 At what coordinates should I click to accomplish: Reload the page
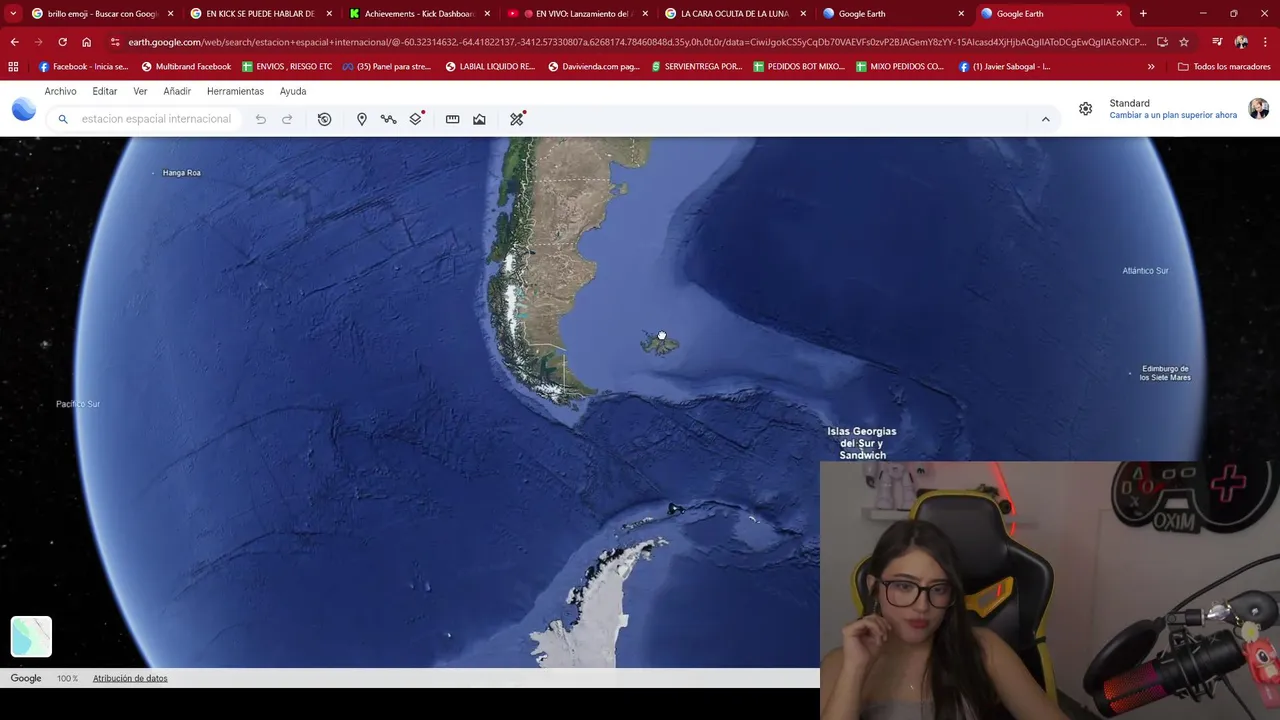pyautogui.click(x=62, y=42)
